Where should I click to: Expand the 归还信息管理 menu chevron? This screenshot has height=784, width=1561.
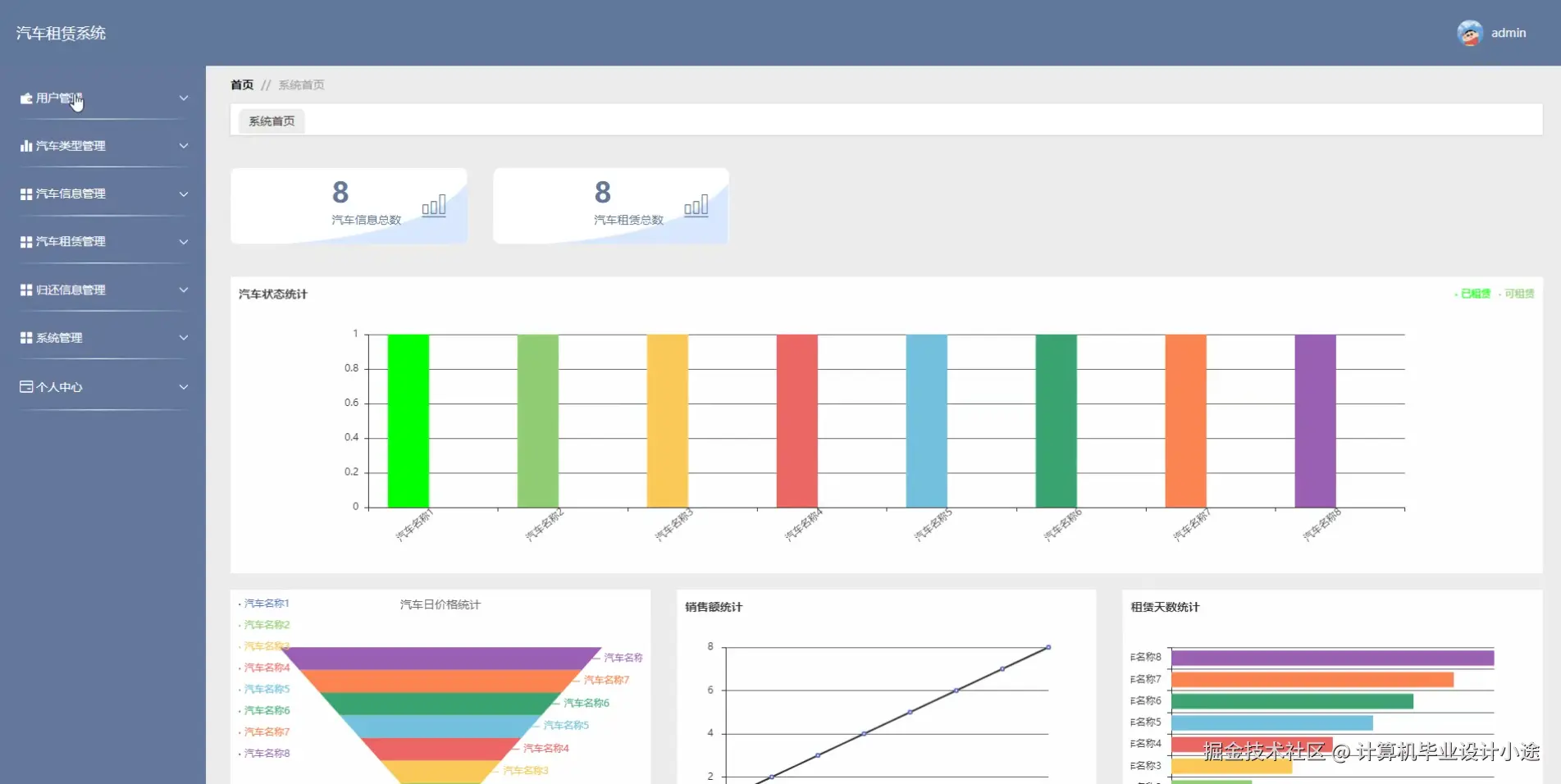click(184, 290)
